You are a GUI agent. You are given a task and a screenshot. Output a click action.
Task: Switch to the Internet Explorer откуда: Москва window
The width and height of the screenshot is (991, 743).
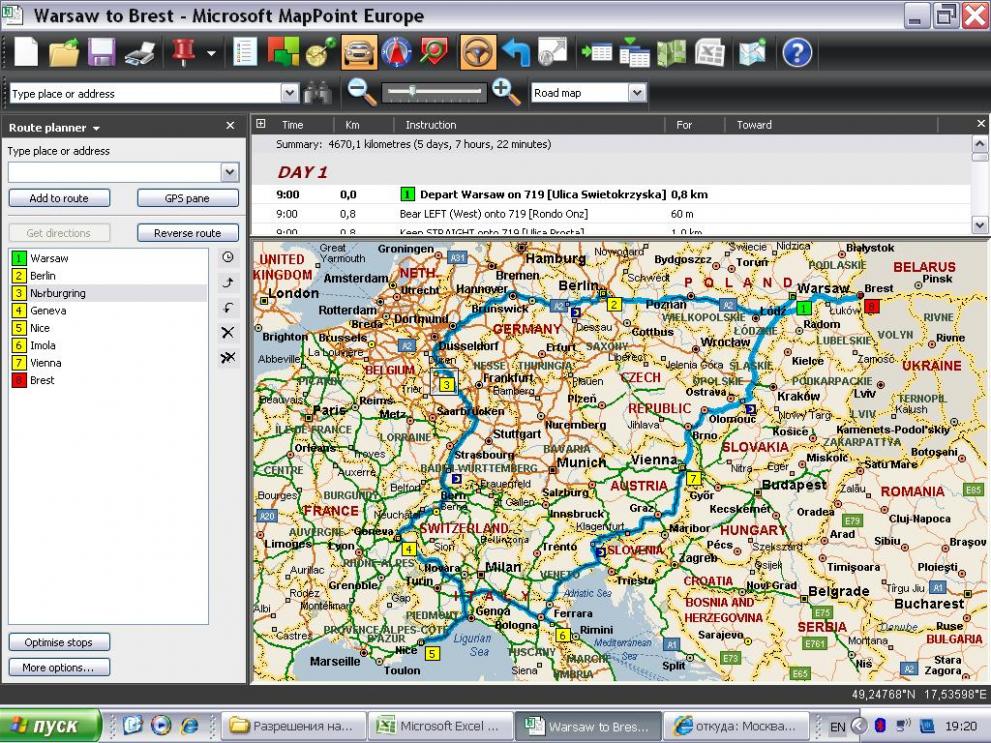736,727
